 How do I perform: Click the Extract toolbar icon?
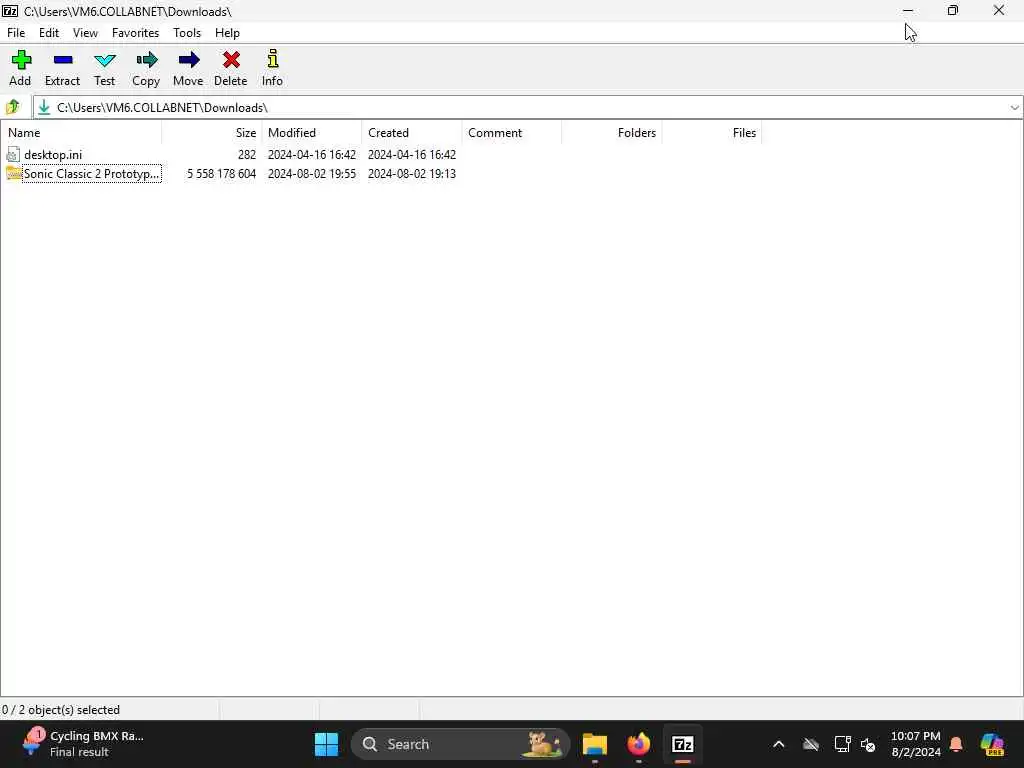click(x=63, y=60)
